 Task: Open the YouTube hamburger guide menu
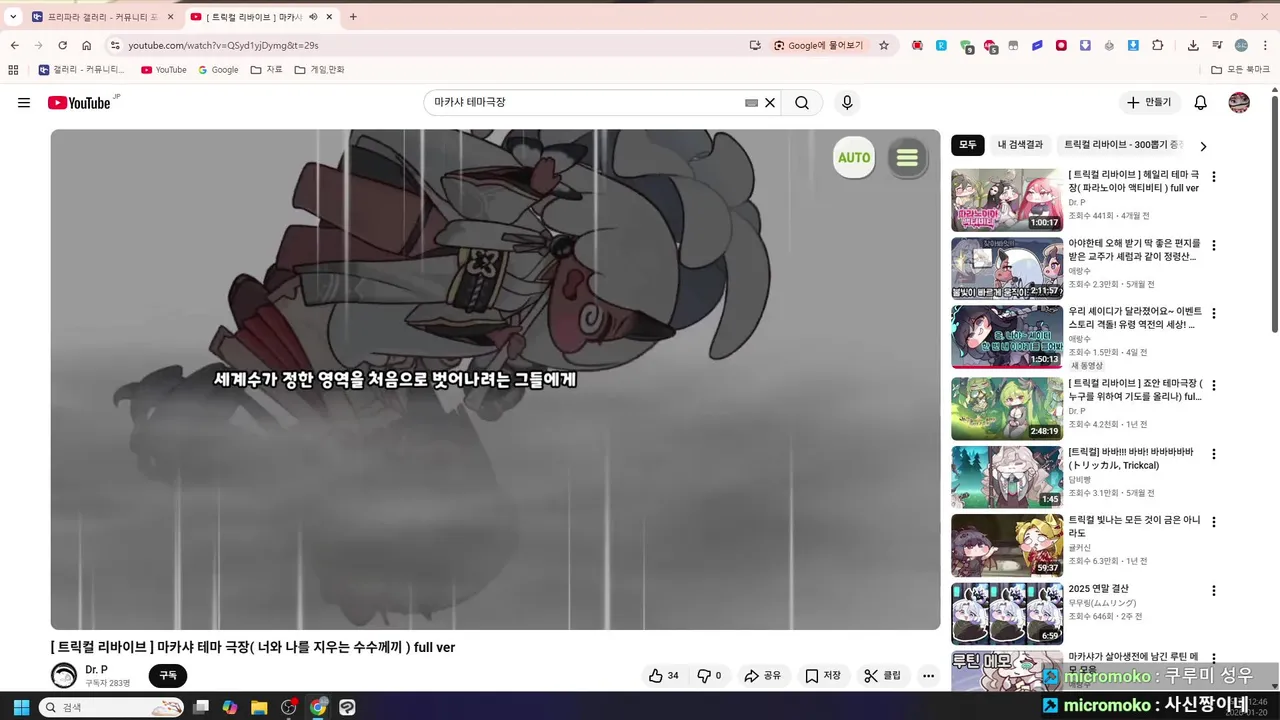tap(24, 103)
